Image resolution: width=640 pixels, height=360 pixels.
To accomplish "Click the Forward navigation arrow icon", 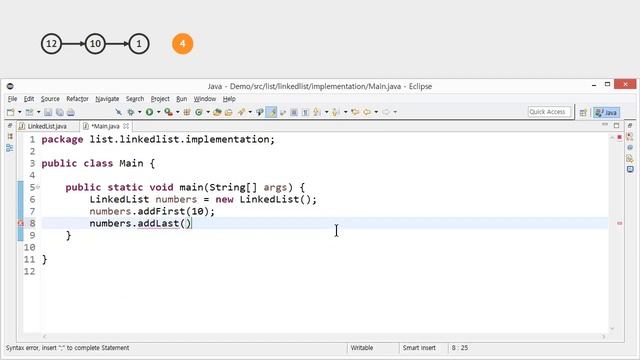I will click(x=386, y=112).
